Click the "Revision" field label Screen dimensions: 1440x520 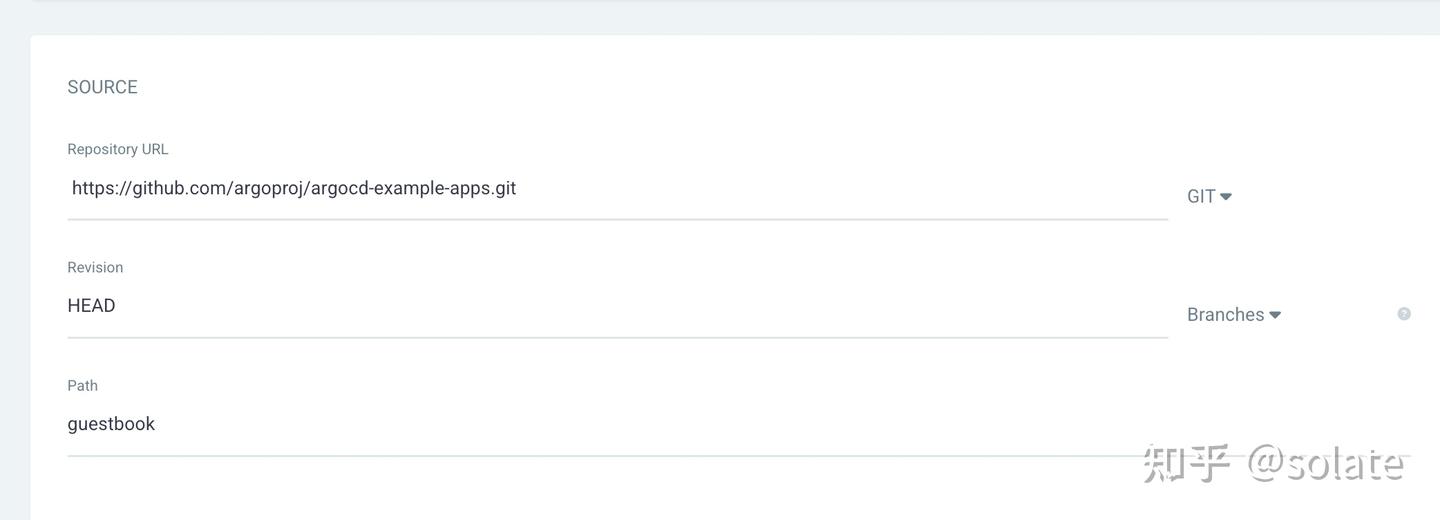click(95, 267)
